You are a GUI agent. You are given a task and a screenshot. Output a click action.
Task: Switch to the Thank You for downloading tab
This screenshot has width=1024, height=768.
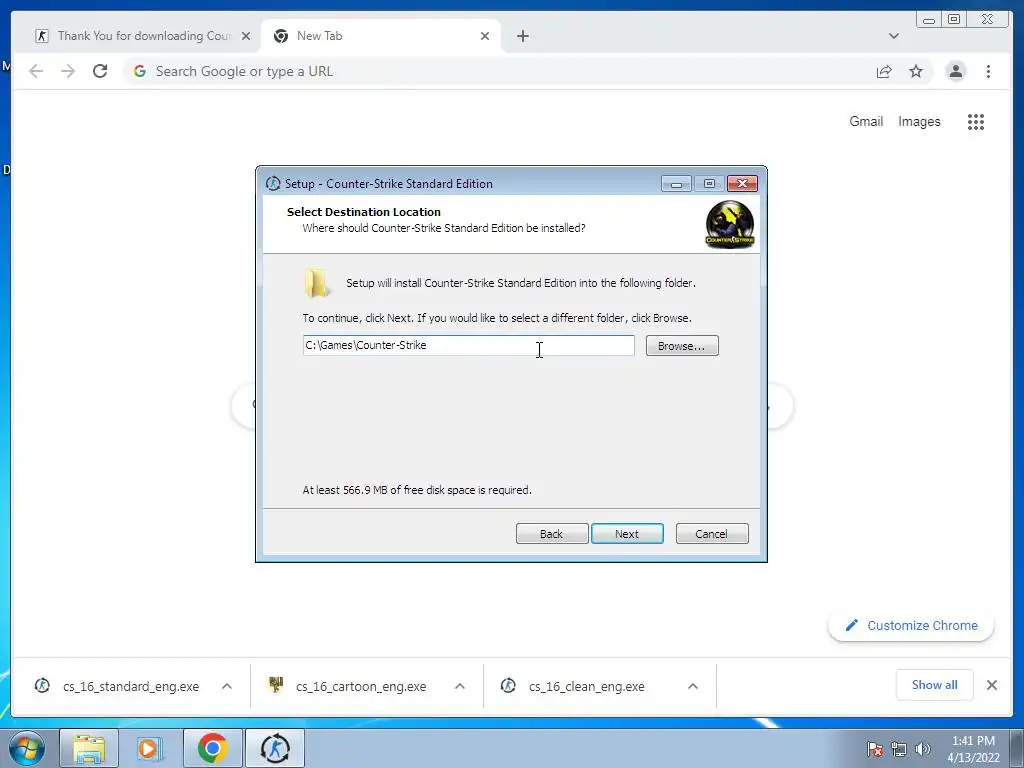click(x=142, y=36)
